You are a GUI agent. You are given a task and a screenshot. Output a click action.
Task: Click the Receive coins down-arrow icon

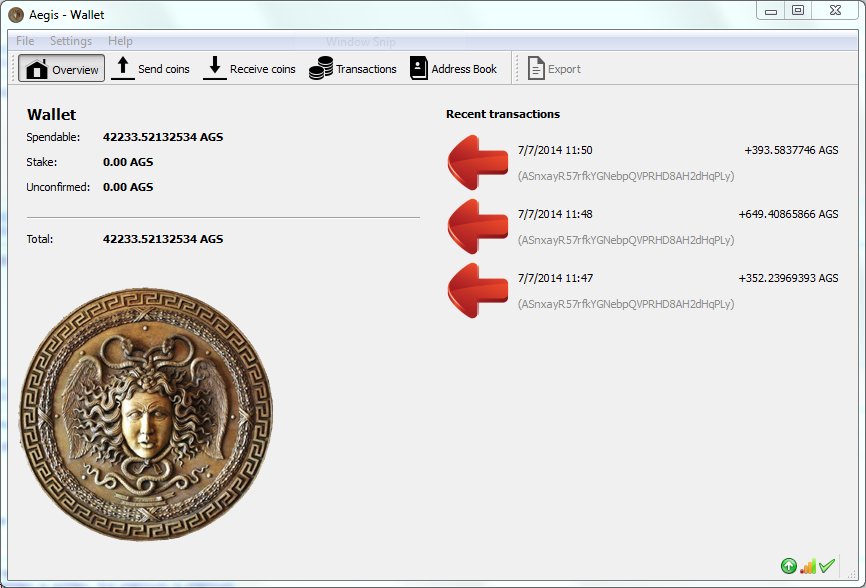pyautogui.click(x=215, y=68)
